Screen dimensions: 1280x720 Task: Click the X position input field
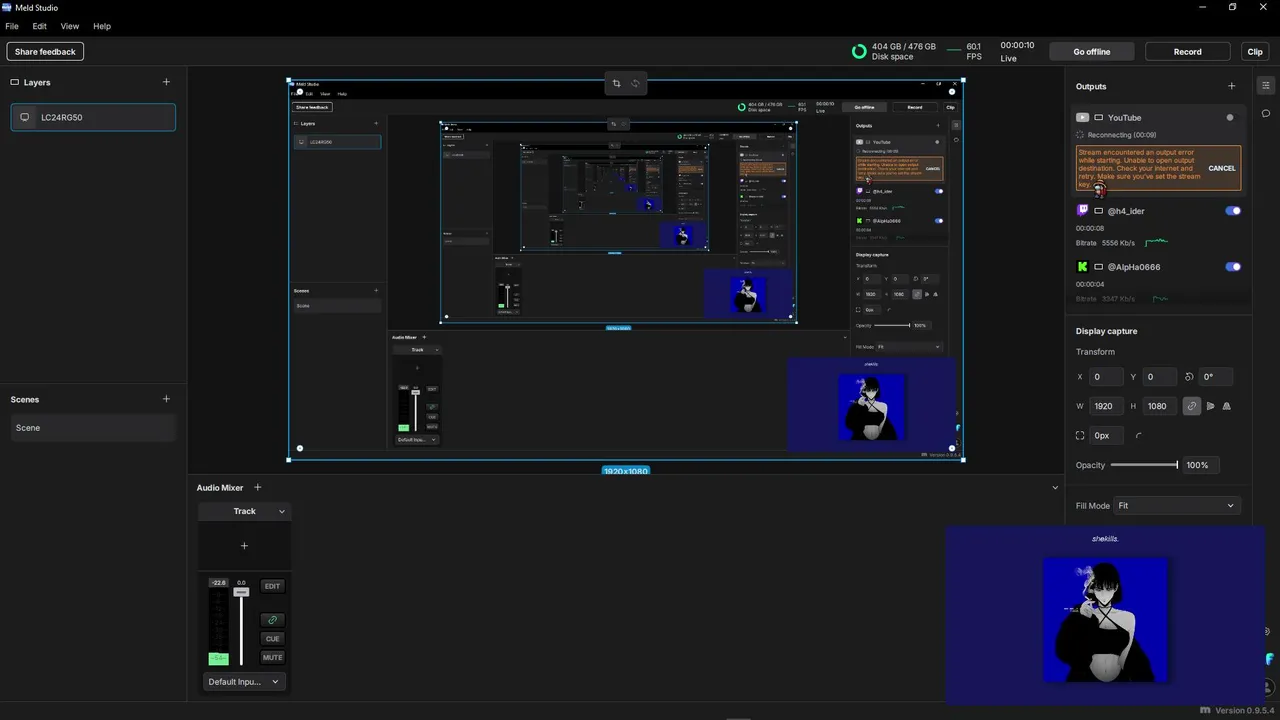pos(1106,377)
